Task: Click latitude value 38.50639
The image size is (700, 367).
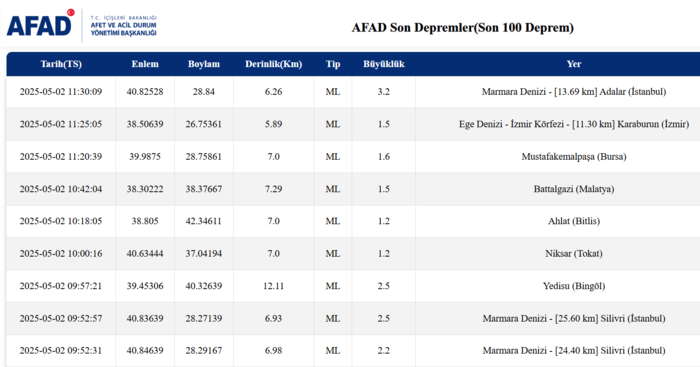Action: tap(145, 124)
